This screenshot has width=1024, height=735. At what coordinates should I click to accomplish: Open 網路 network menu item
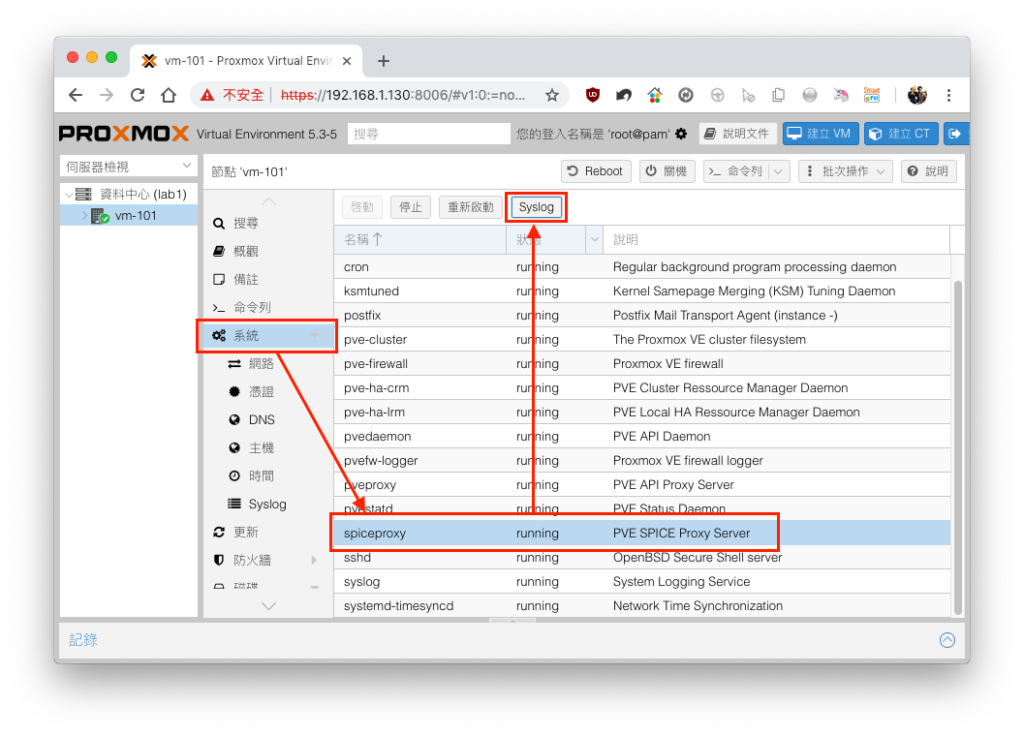point(268,364)
